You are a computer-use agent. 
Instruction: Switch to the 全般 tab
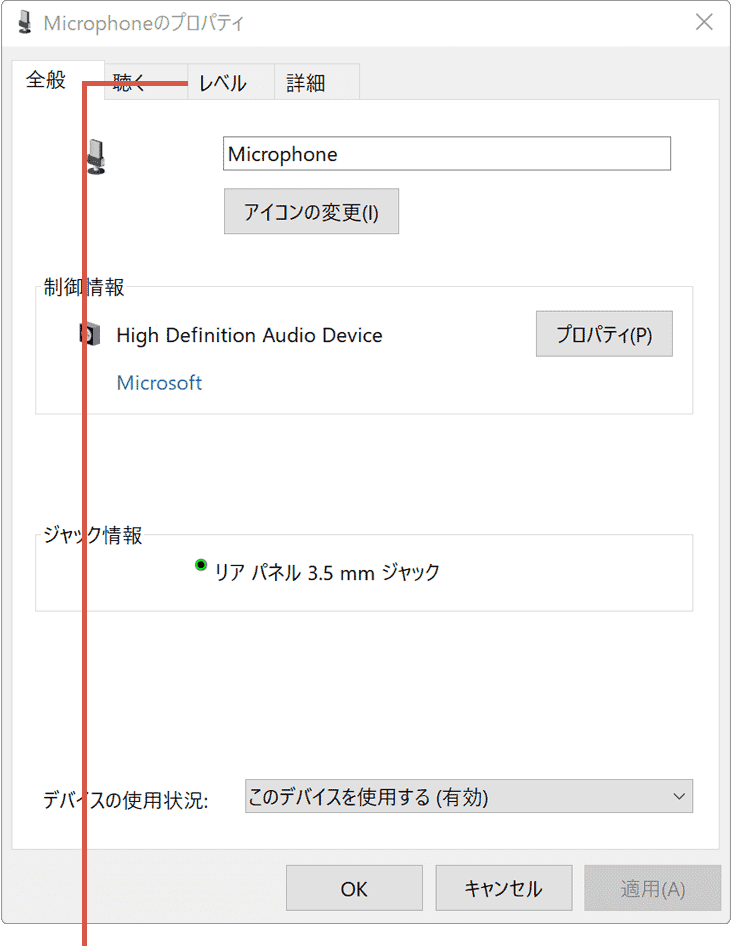(46, 81)
